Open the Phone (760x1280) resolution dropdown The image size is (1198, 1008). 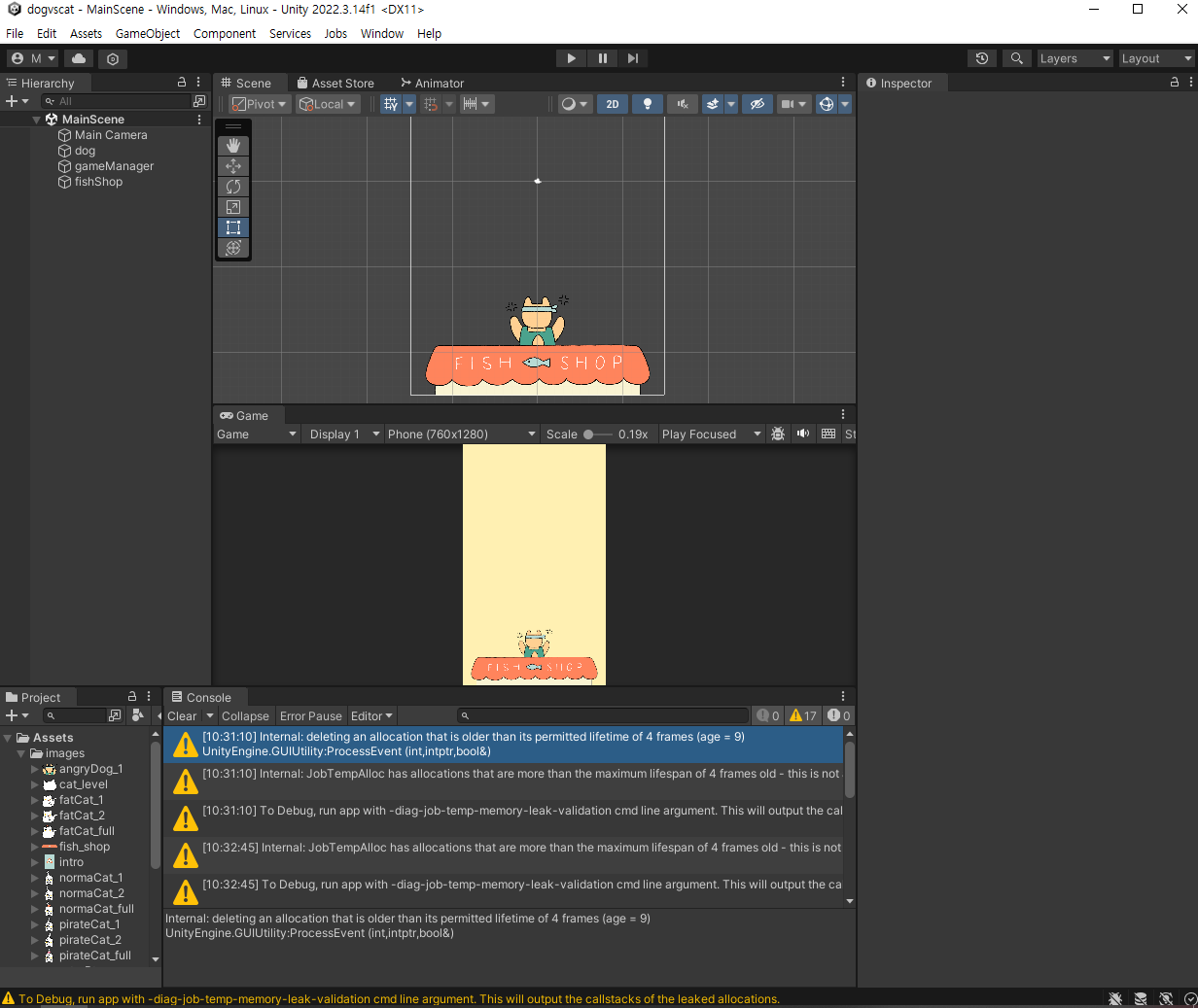click(461, 434)
